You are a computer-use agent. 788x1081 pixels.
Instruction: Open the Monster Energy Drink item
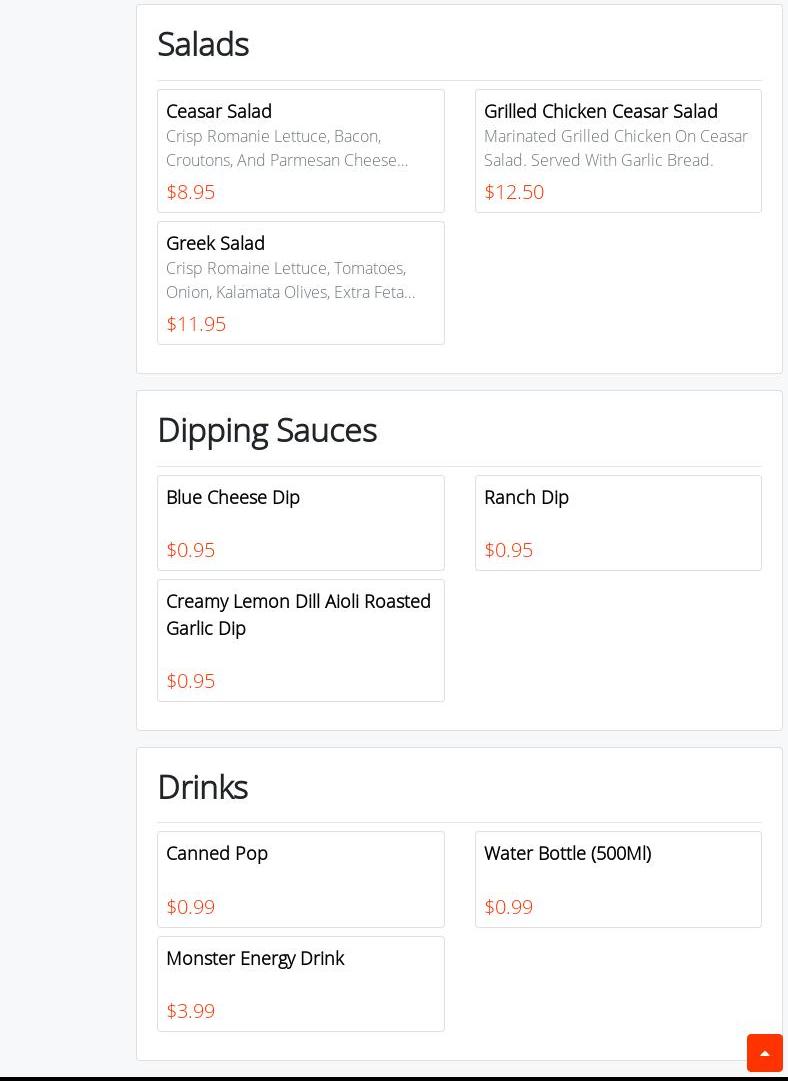click(x=255, y=958)
